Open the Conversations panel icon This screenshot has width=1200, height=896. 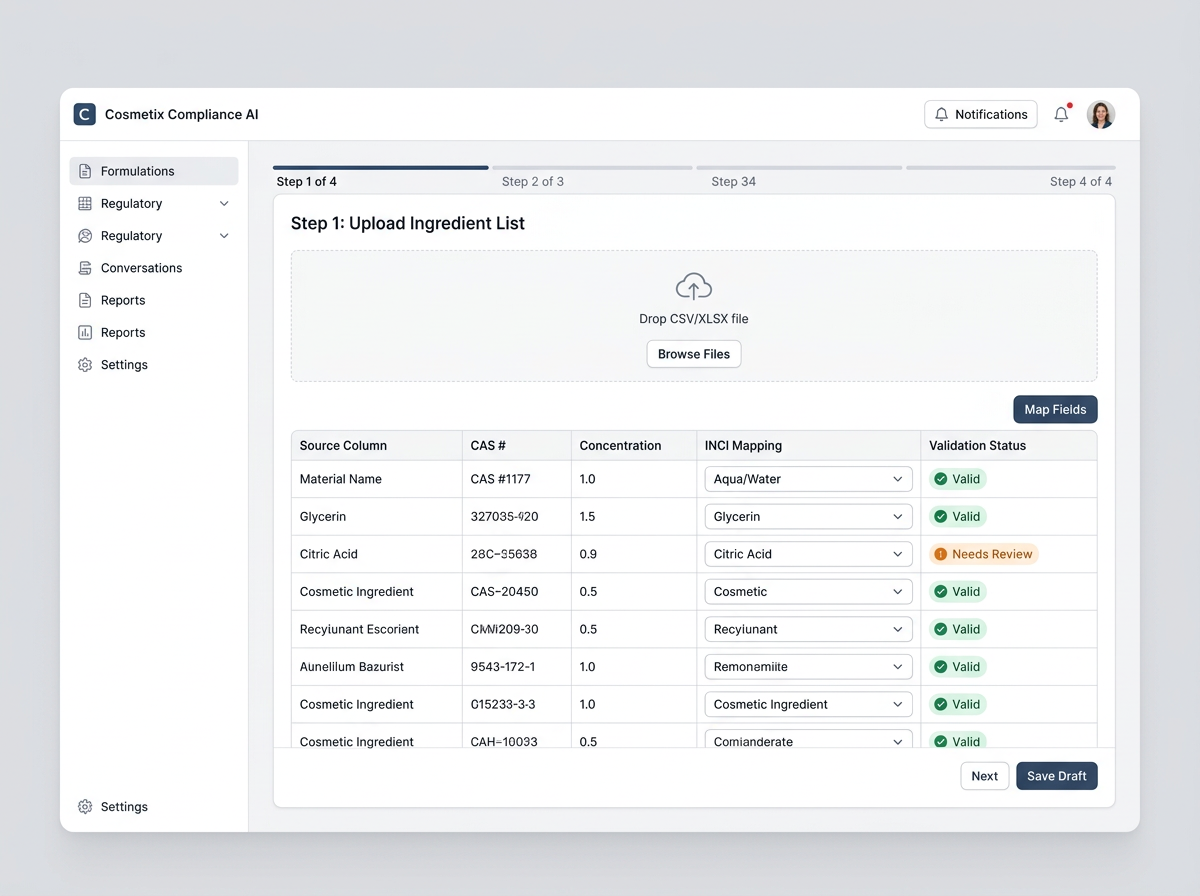point(86,267)
